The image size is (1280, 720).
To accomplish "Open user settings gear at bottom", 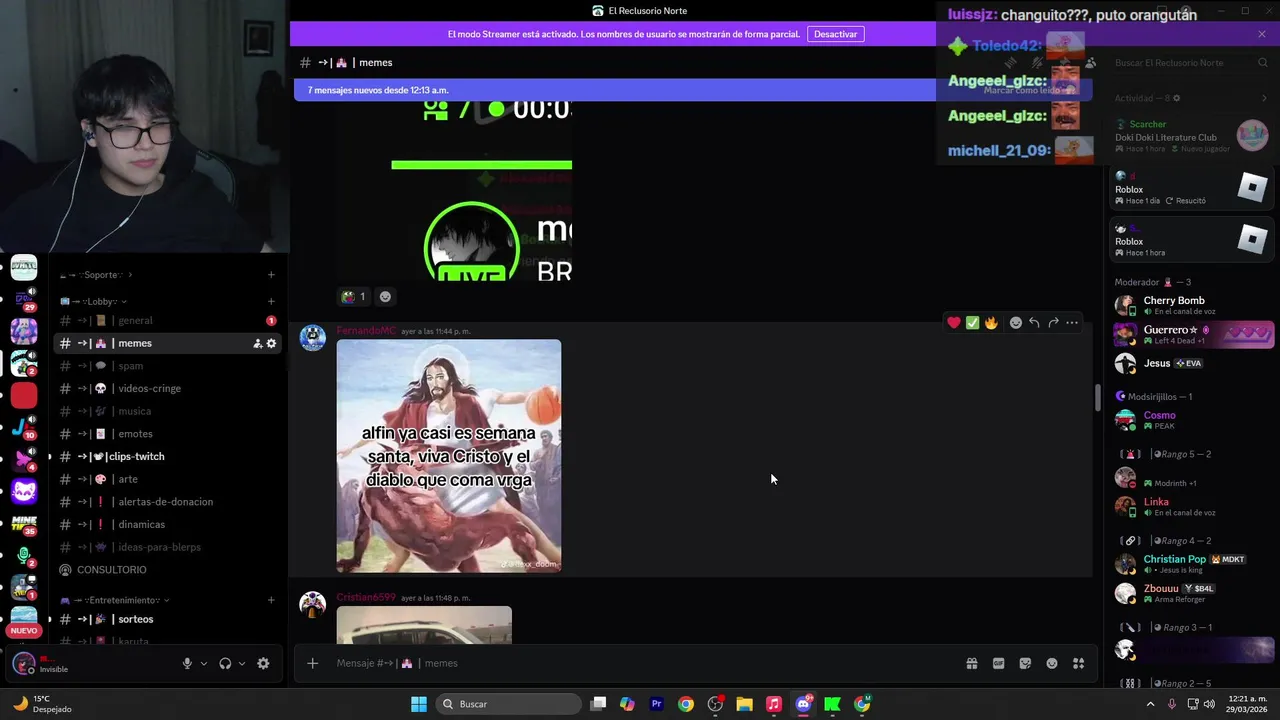I will pos(263,663).
